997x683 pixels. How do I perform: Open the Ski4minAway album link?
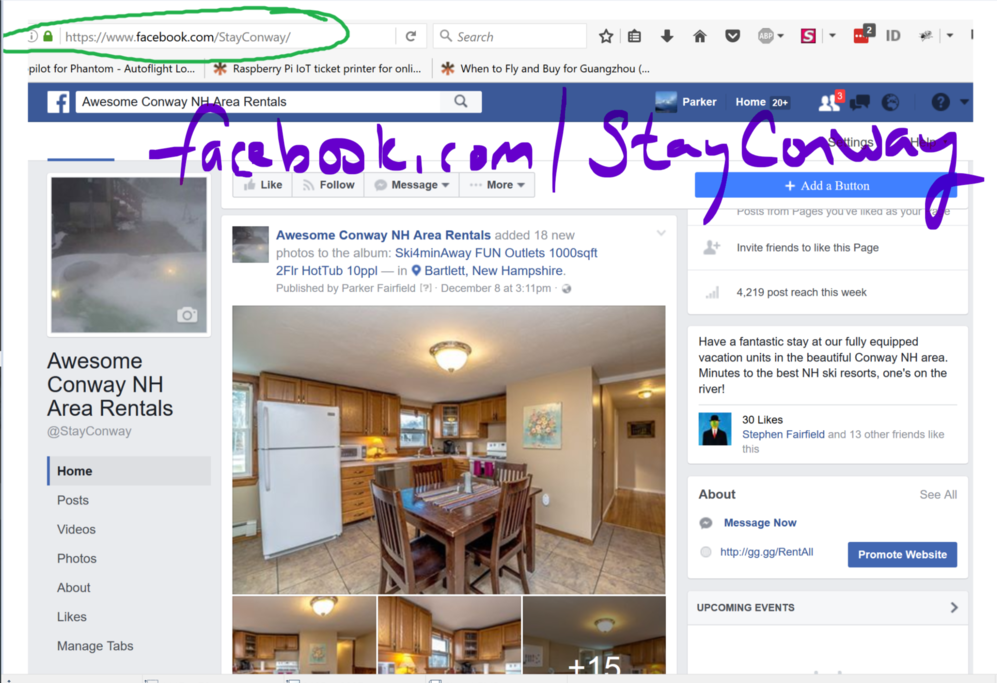pyautogui.click(x=437, y=262)
